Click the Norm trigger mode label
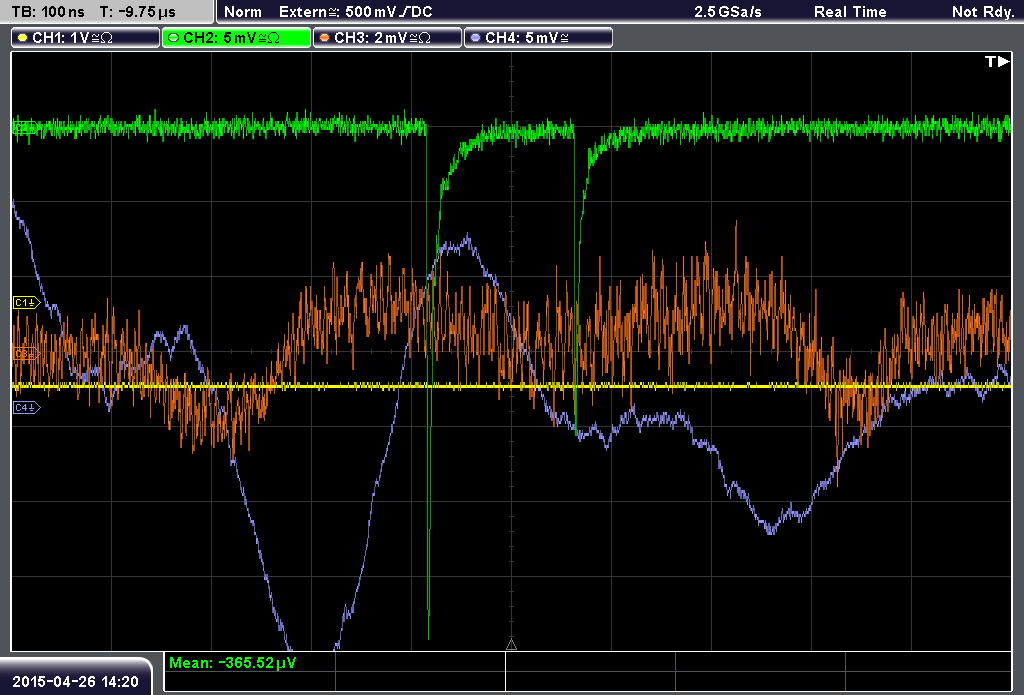 tap(243, 12)
